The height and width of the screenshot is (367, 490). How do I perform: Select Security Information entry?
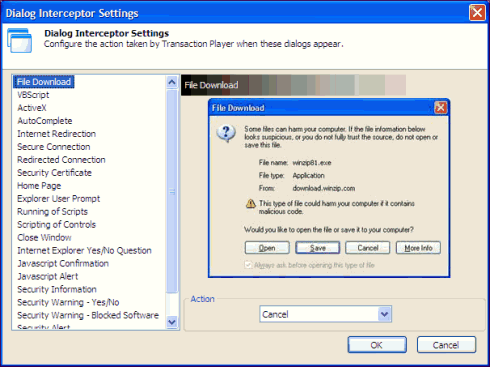coord(57,290)
